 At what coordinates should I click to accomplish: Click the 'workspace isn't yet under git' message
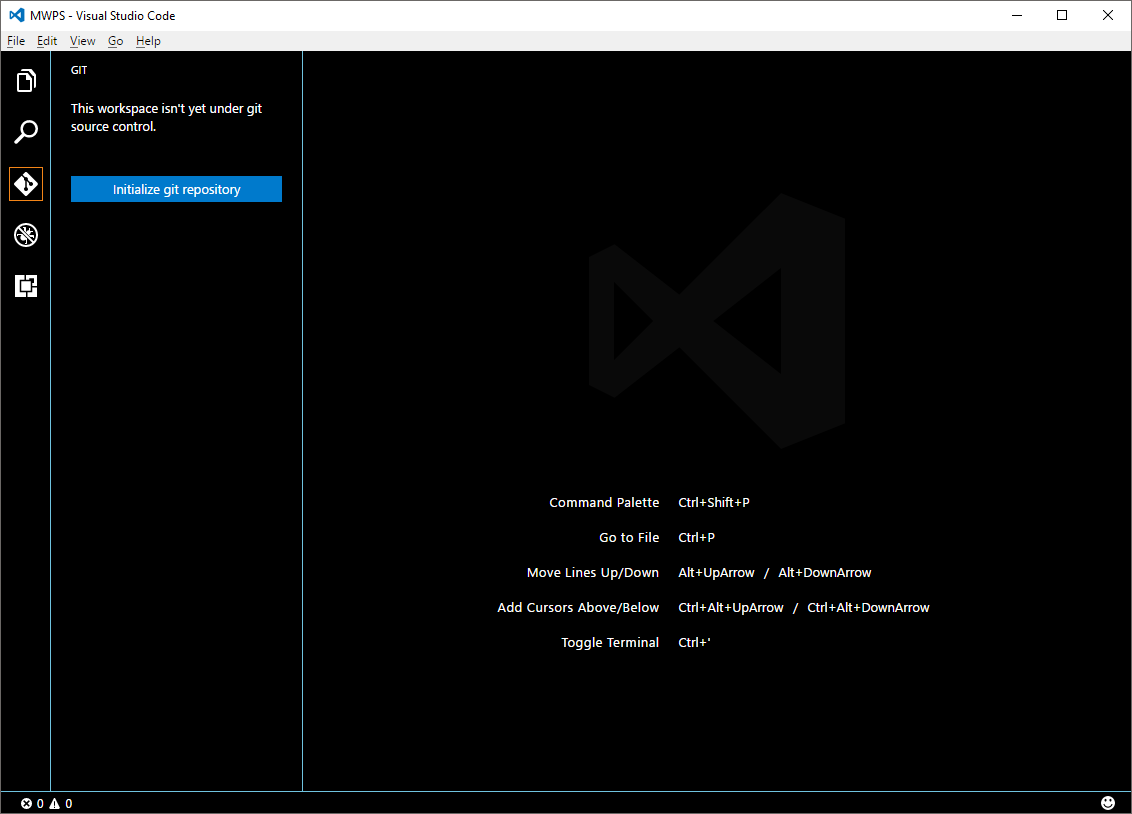(166, 118)
